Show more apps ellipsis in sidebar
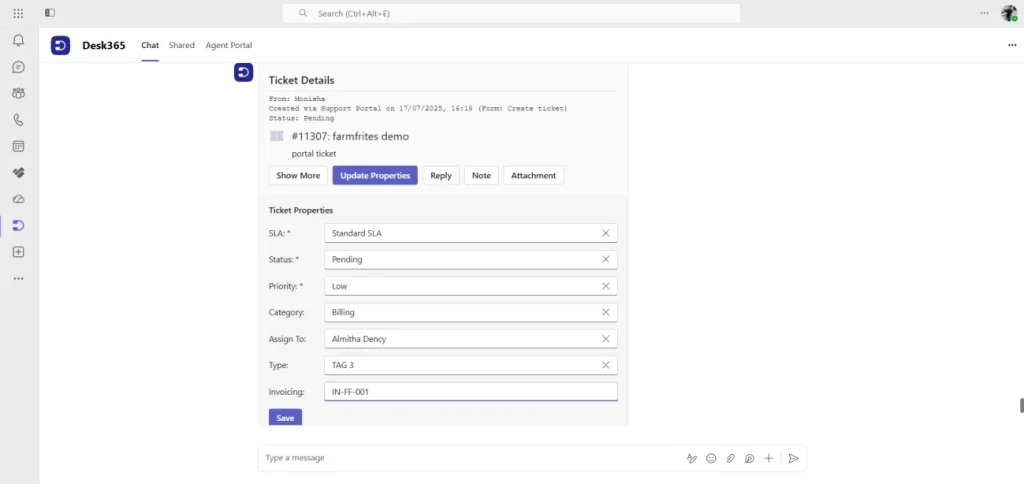Screen dimensions: 1024x484 tap(18, 278)
